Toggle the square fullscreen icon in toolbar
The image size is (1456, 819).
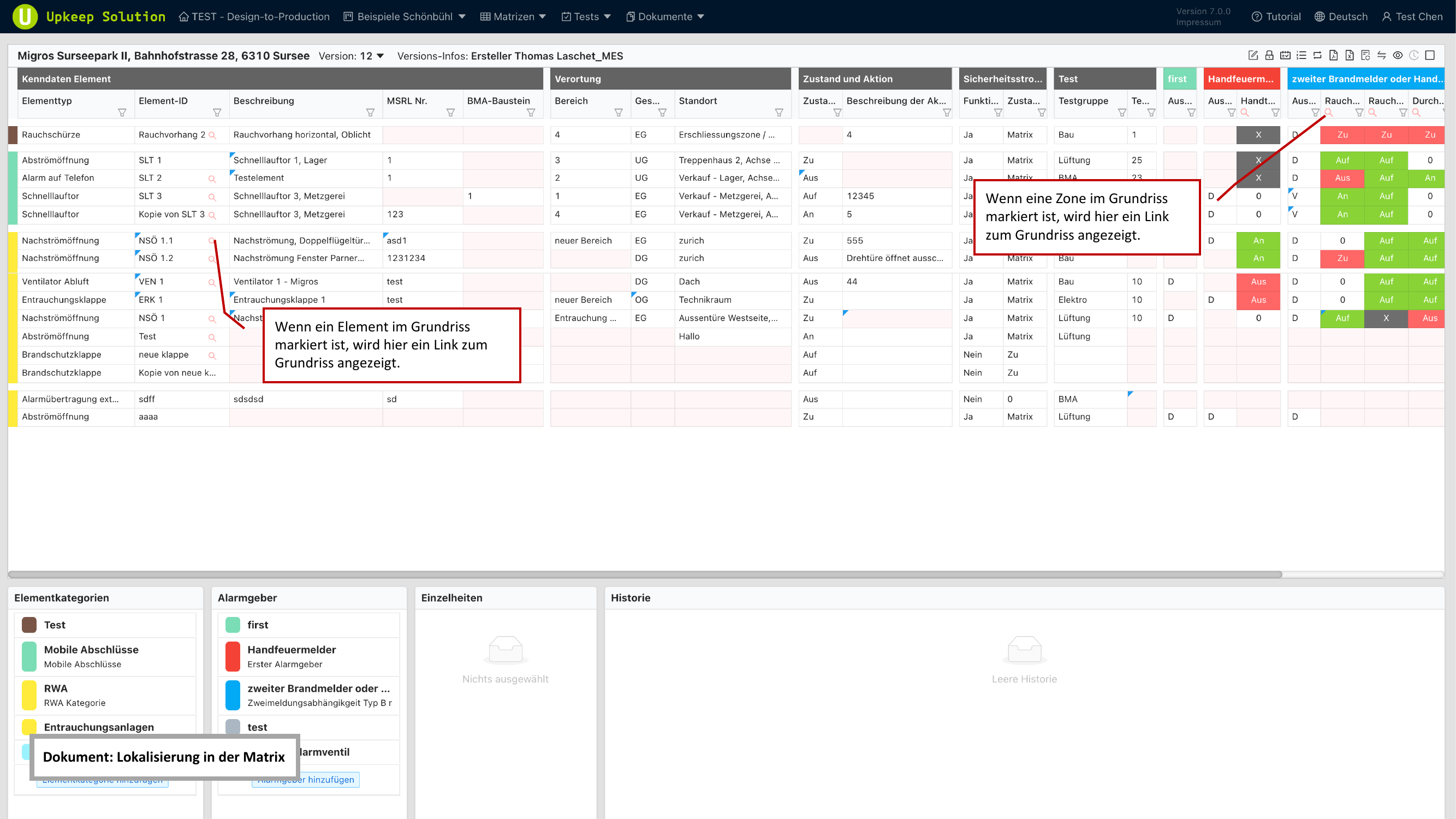point(1430,55)
